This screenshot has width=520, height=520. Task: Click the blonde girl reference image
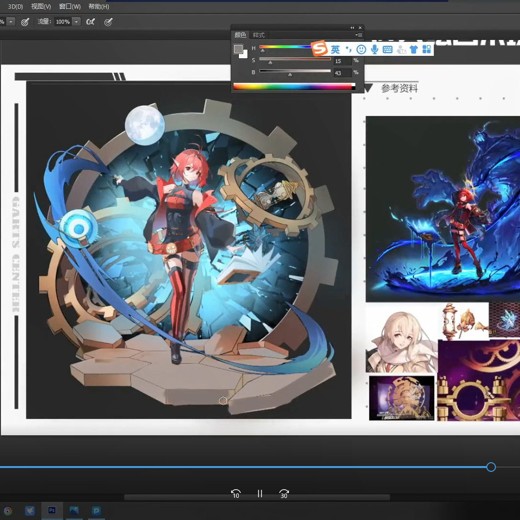[402, 338]
